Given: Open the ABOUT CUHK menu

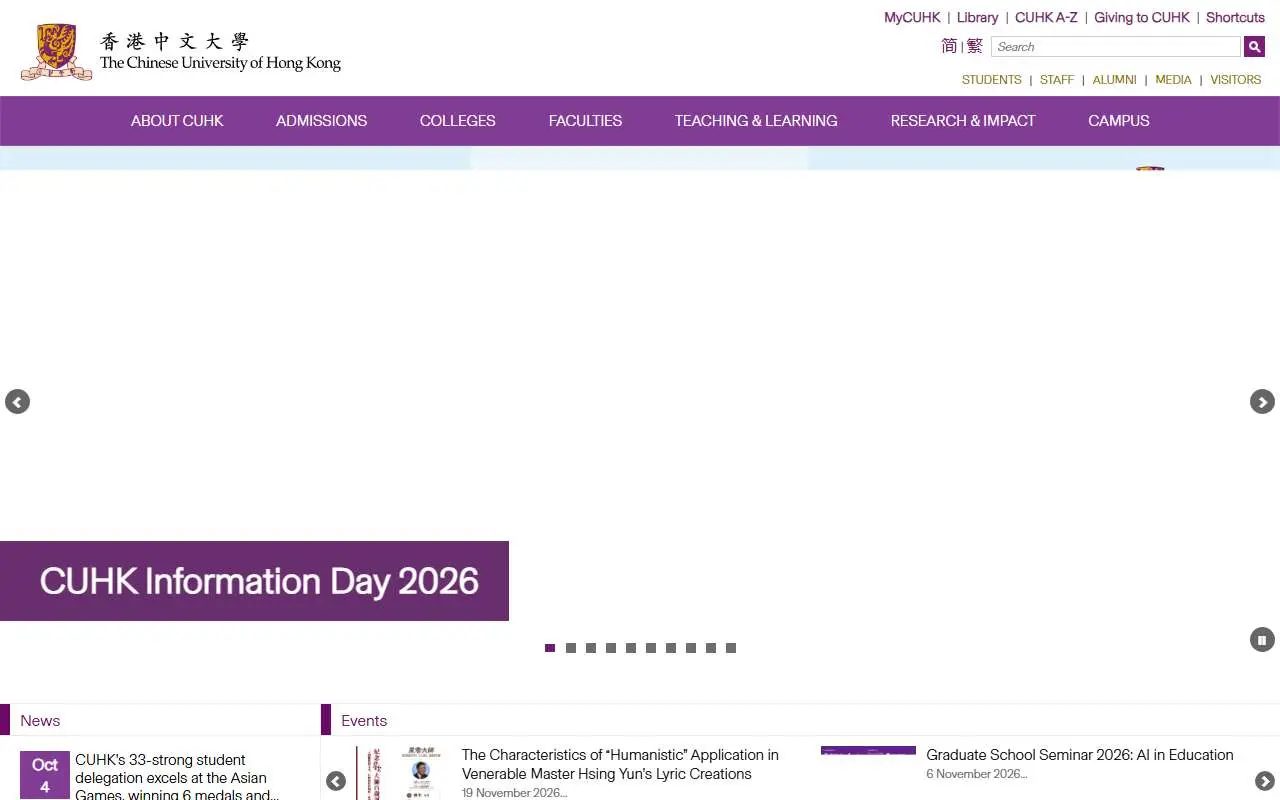Looking at the screenshot, I should coord(177,121).
